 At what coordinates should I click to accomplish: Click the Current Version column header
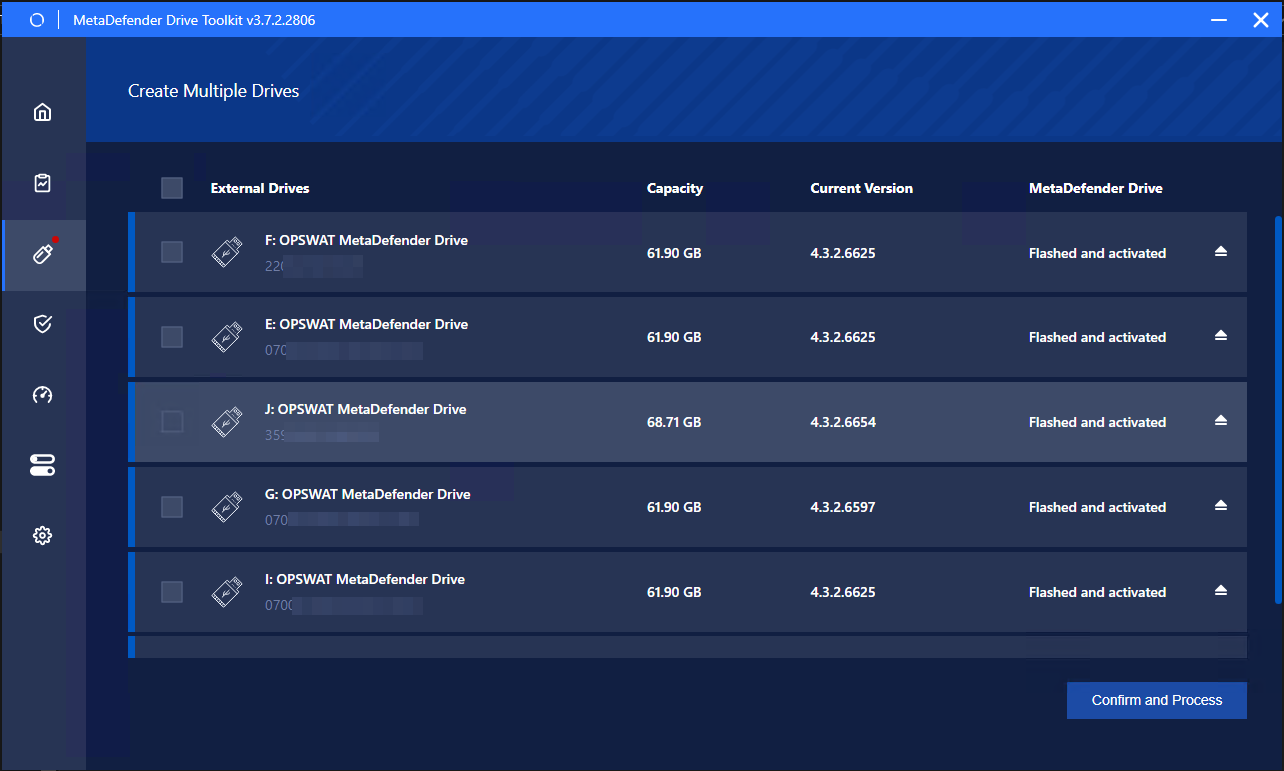862,188
